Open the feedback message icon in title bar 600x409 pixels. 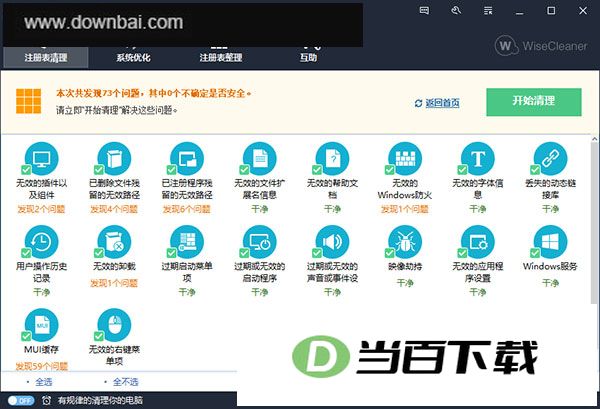click(424, 11)
